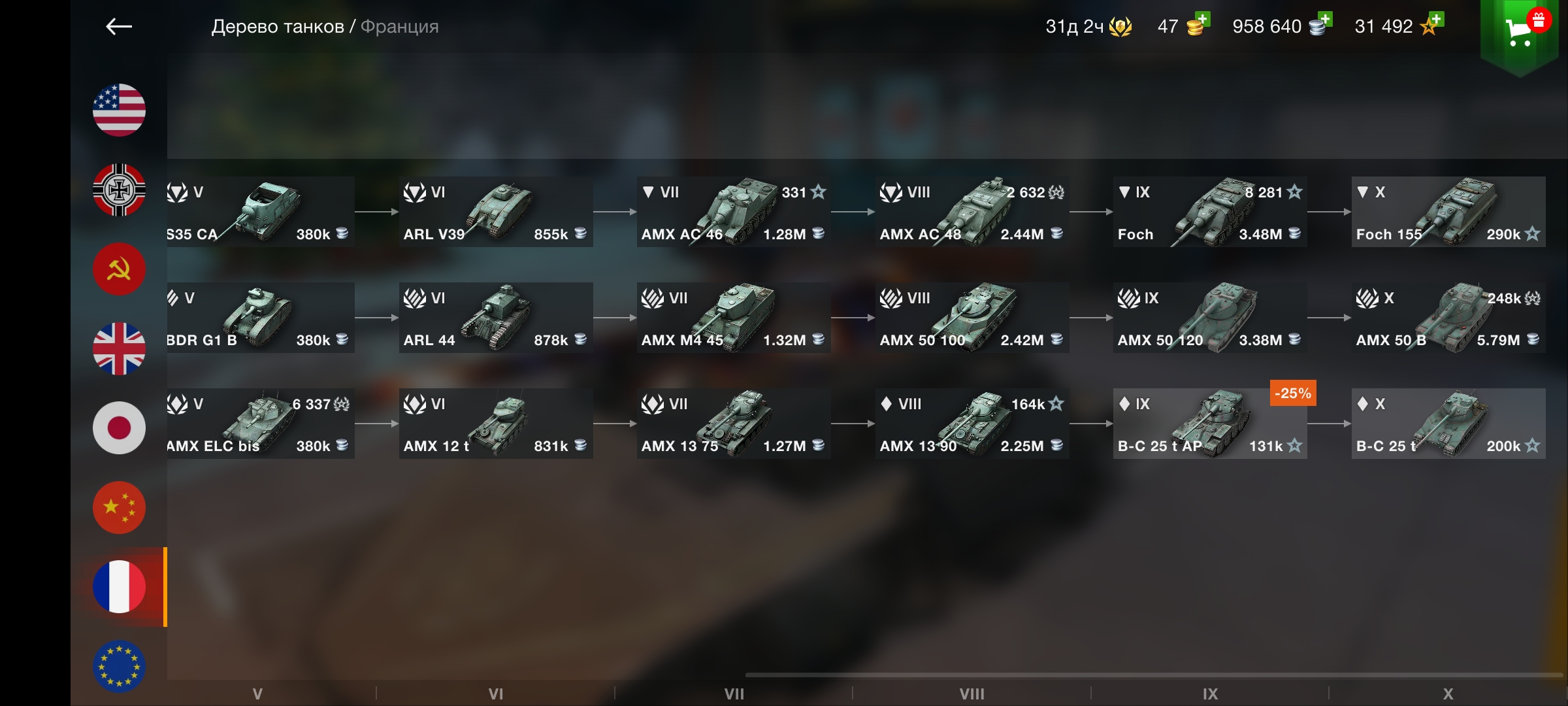Select the Japan flag nation
Screen dimensions: 1568x706
click(x=119, y=428)
